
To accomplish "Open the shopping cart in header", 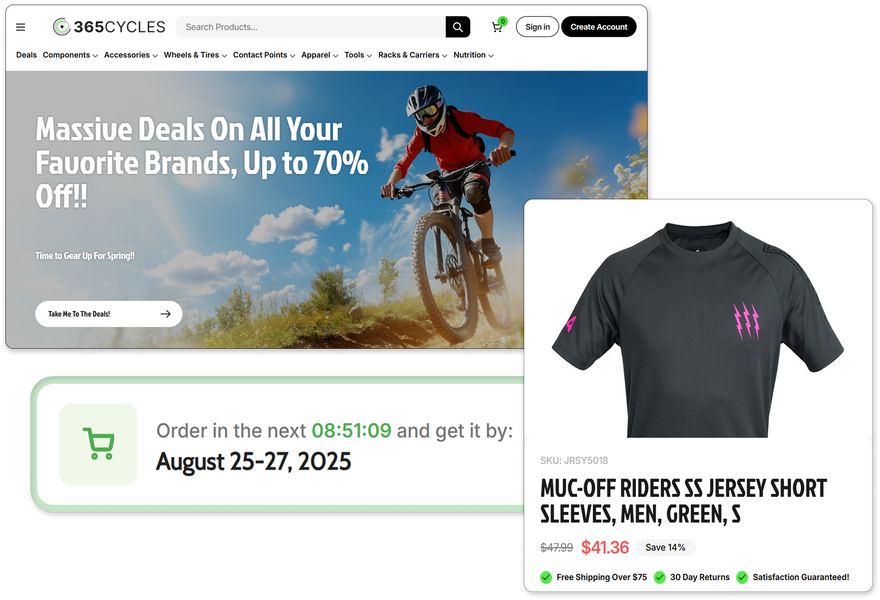I will (497, 27).
